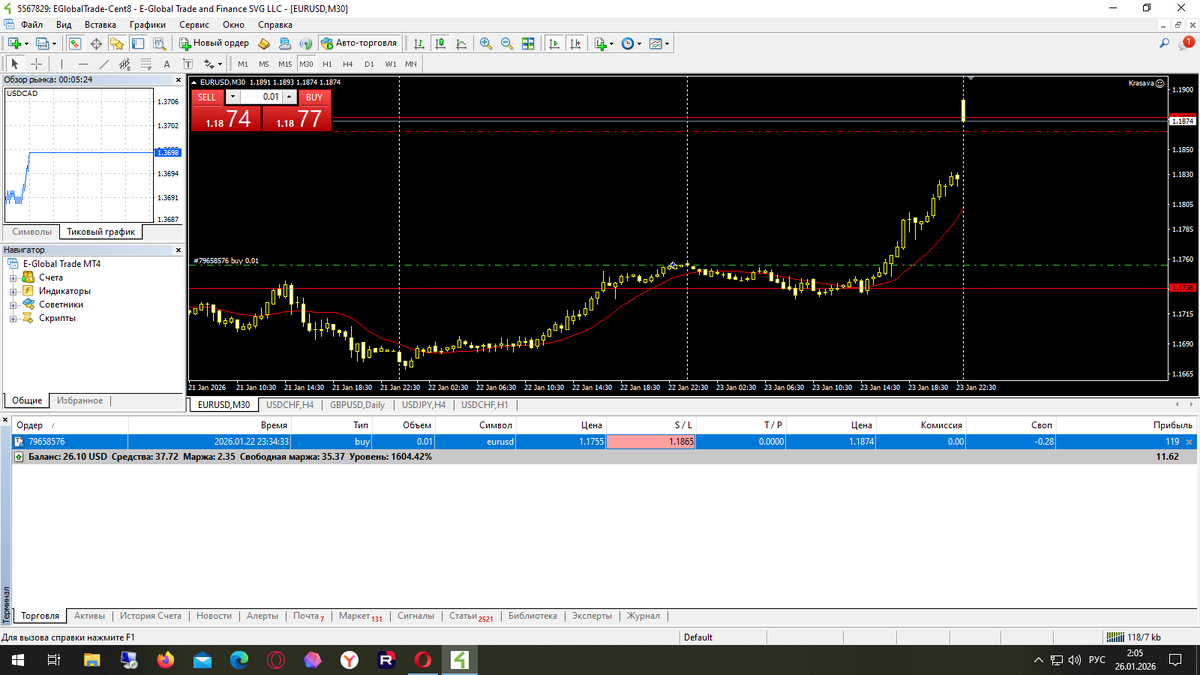
Task: Switch to the Символы tab
Action: coord(32,231)
